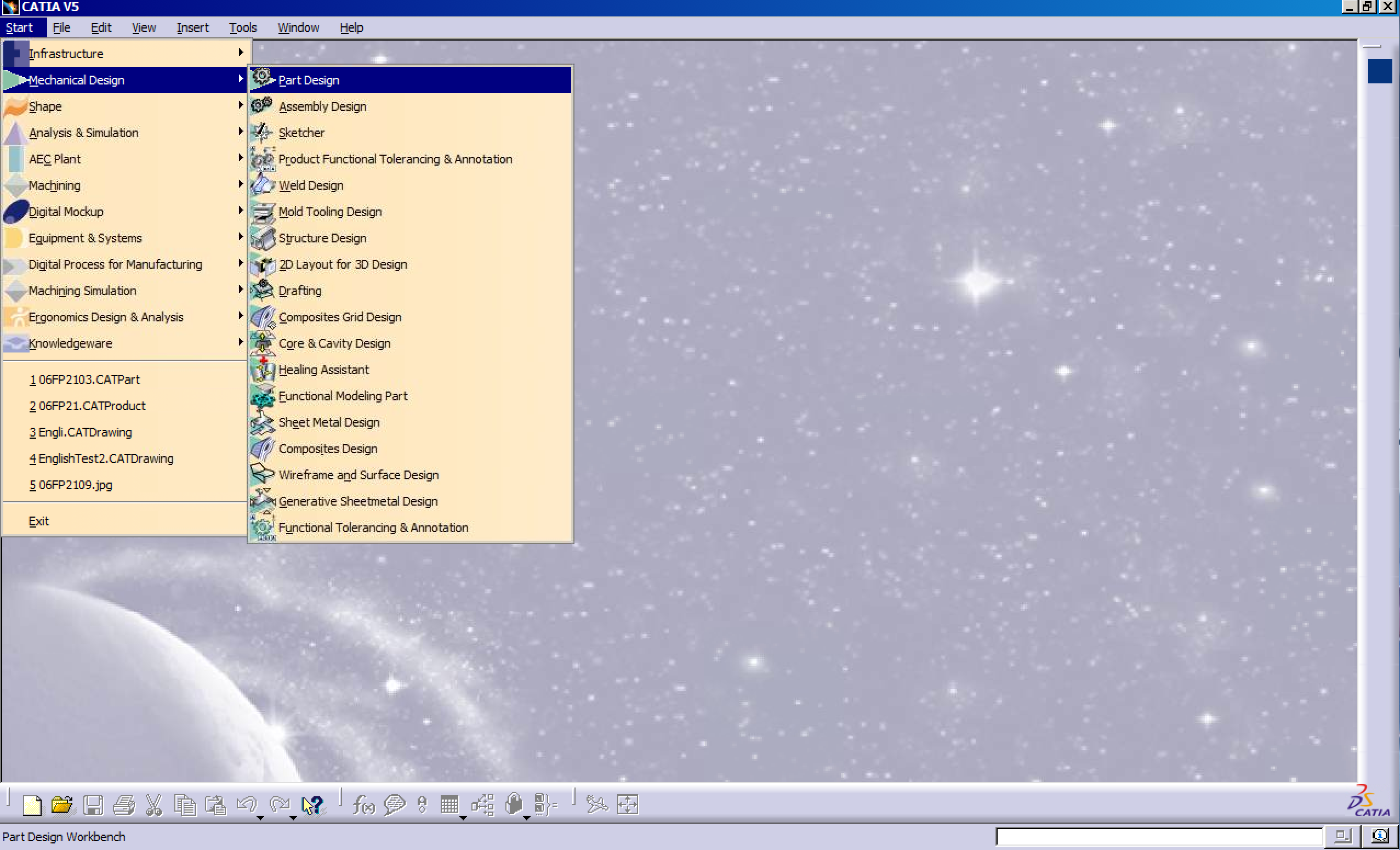Click the Equivalent Dimensions braces icon

point(545,805)
